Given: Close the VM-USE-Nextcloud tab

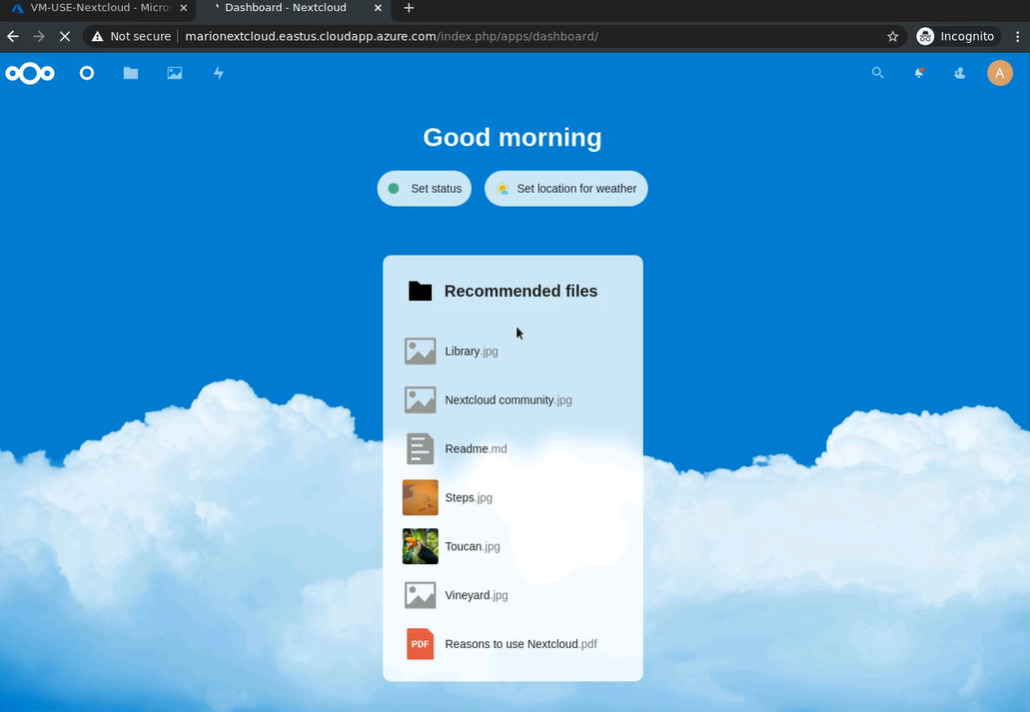Looking at the screenshot, I should [x=183, y=8].
